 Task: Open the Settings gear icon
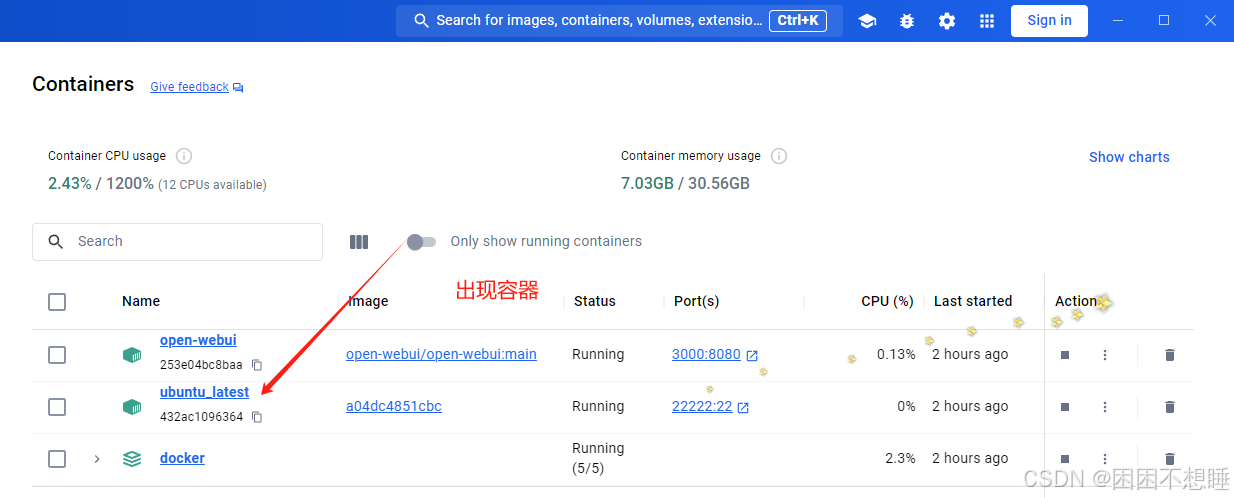tap(947, 21)
